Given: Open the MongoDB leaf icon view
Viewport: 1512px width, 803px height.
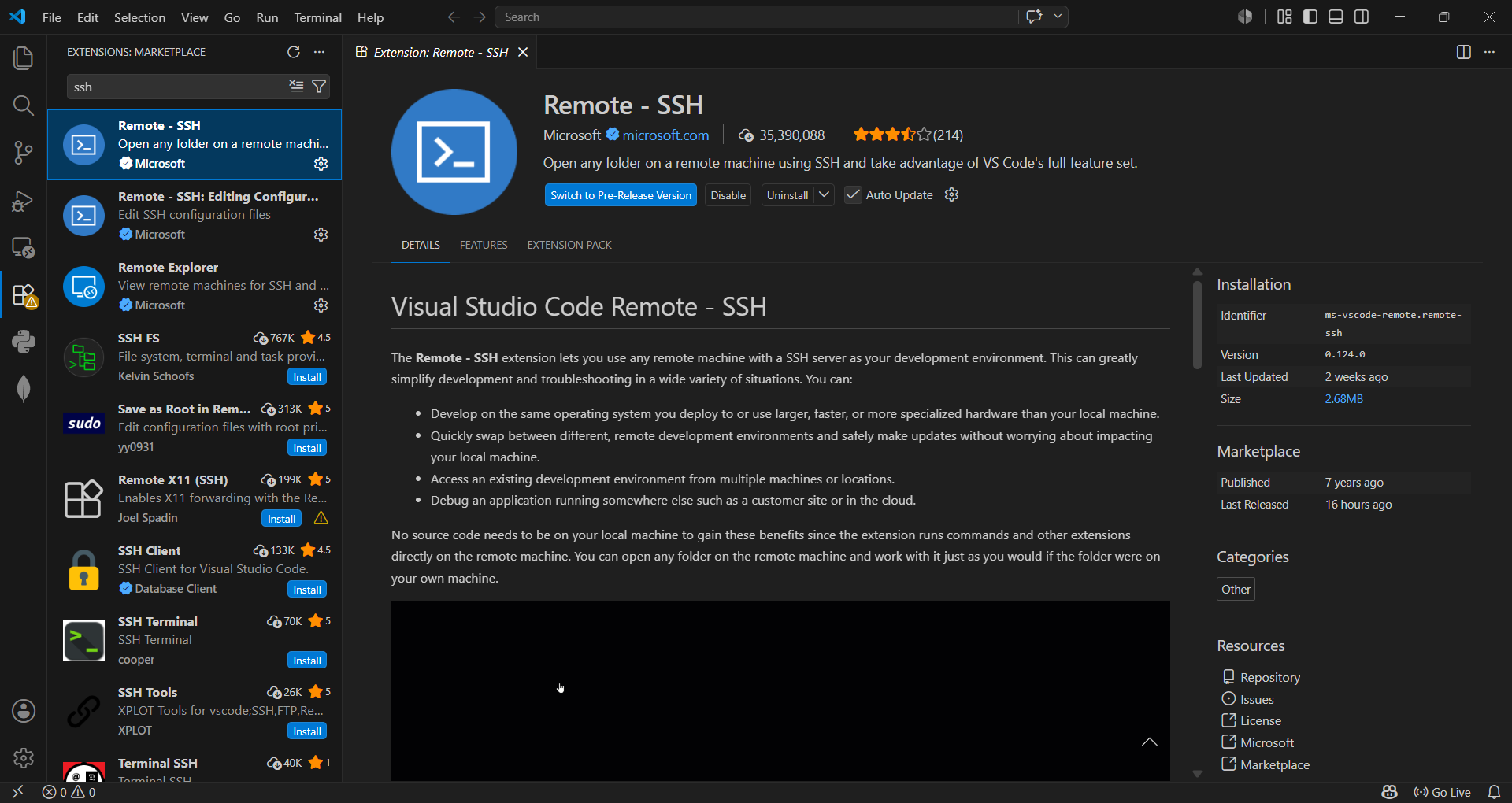Looking at the screenshot, I should click(x=24, y=388).
